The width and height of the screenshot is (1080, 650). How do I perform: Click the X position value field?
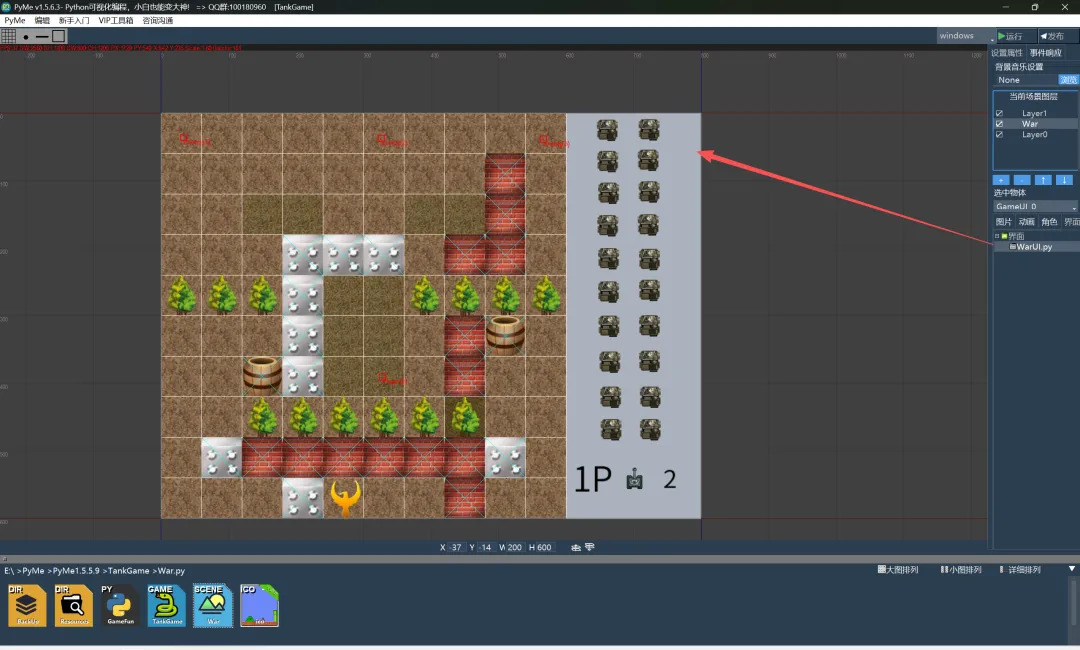(456, 547)
